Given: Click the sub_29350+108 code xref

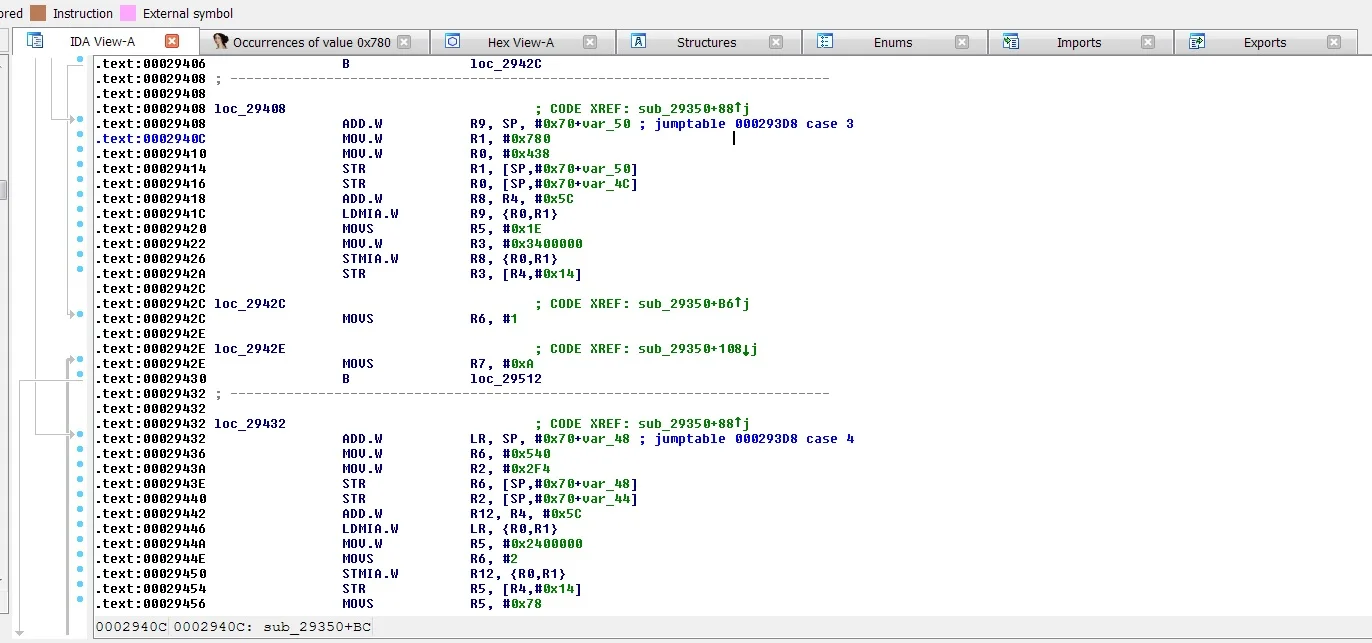Looking at the screenshot, I should pos(698,349).
